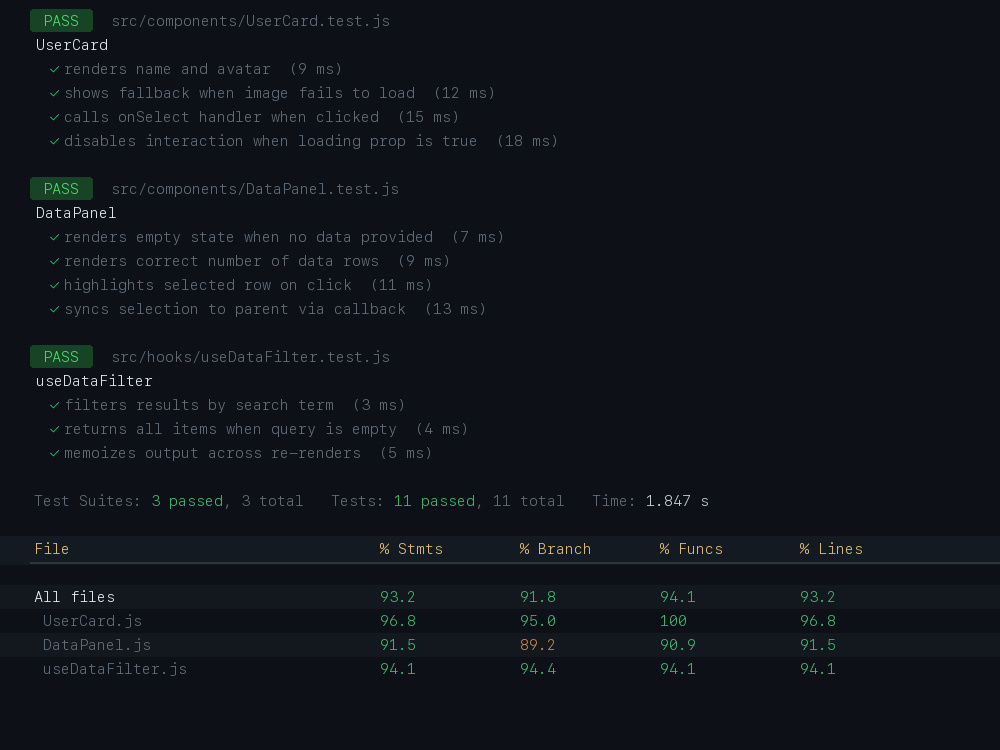Select test 'syncs selection to parent via callback'

pyautogui.click(x=235, y=309)
